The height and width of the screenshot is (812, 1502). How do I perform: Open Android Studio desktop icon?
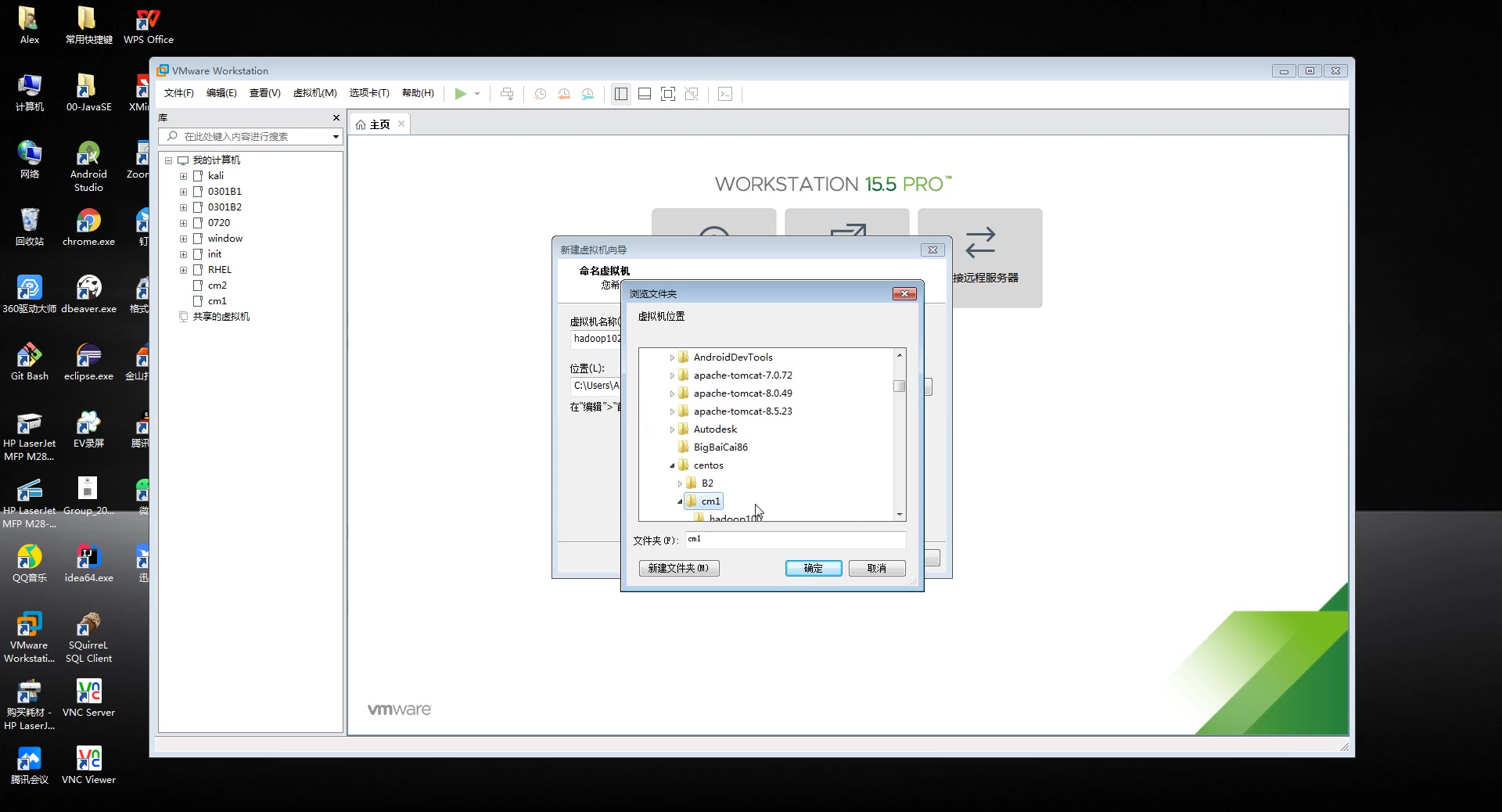(88, 167)
